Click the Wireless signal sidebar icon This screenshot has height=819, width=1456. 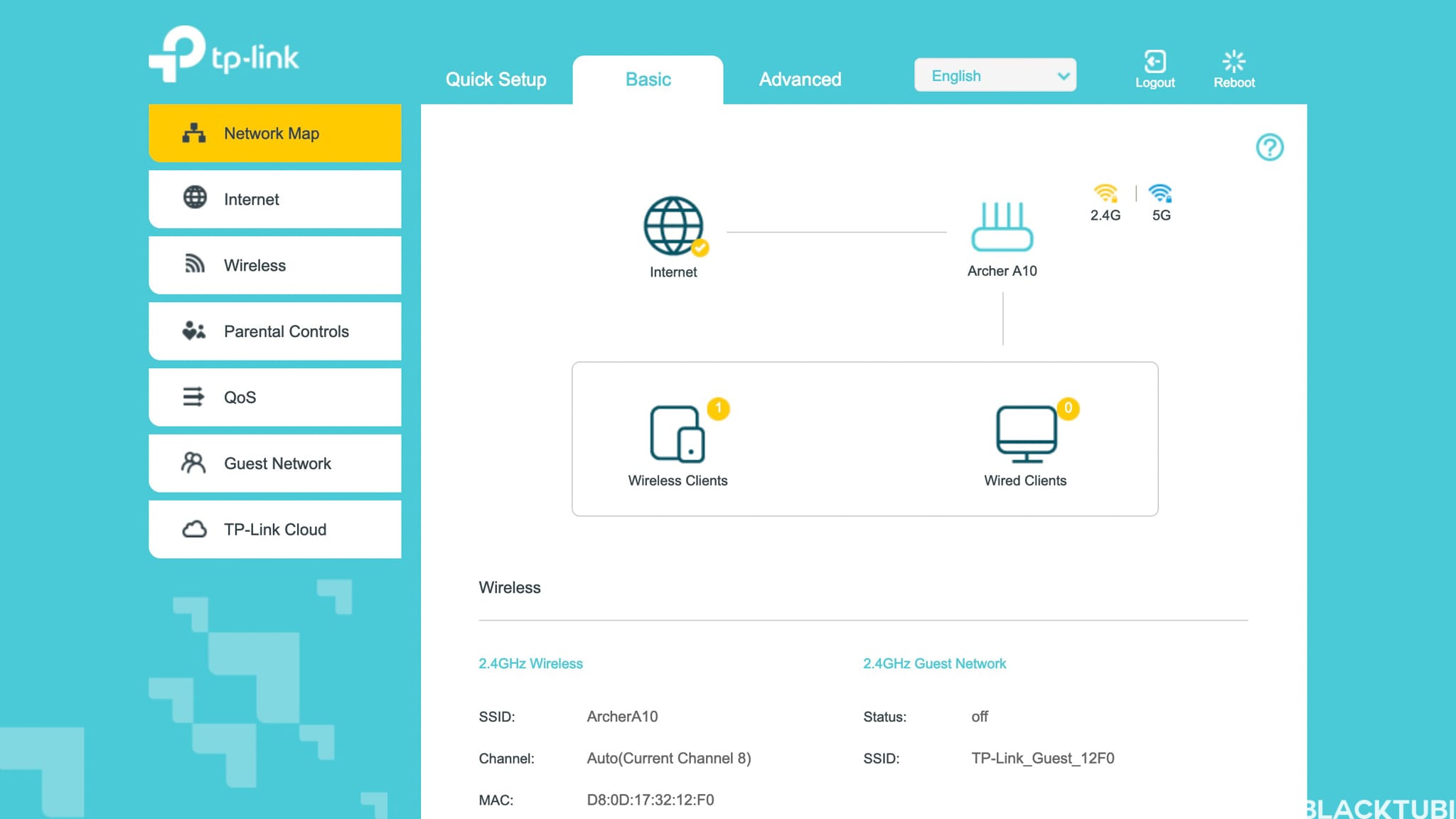click(195, 263)
